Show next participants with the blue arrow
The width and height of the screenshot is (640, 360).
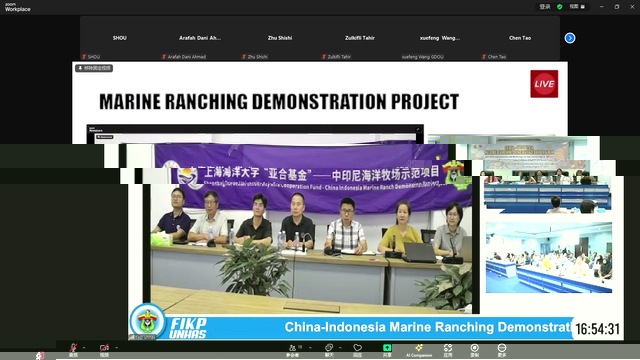(570, 38)
